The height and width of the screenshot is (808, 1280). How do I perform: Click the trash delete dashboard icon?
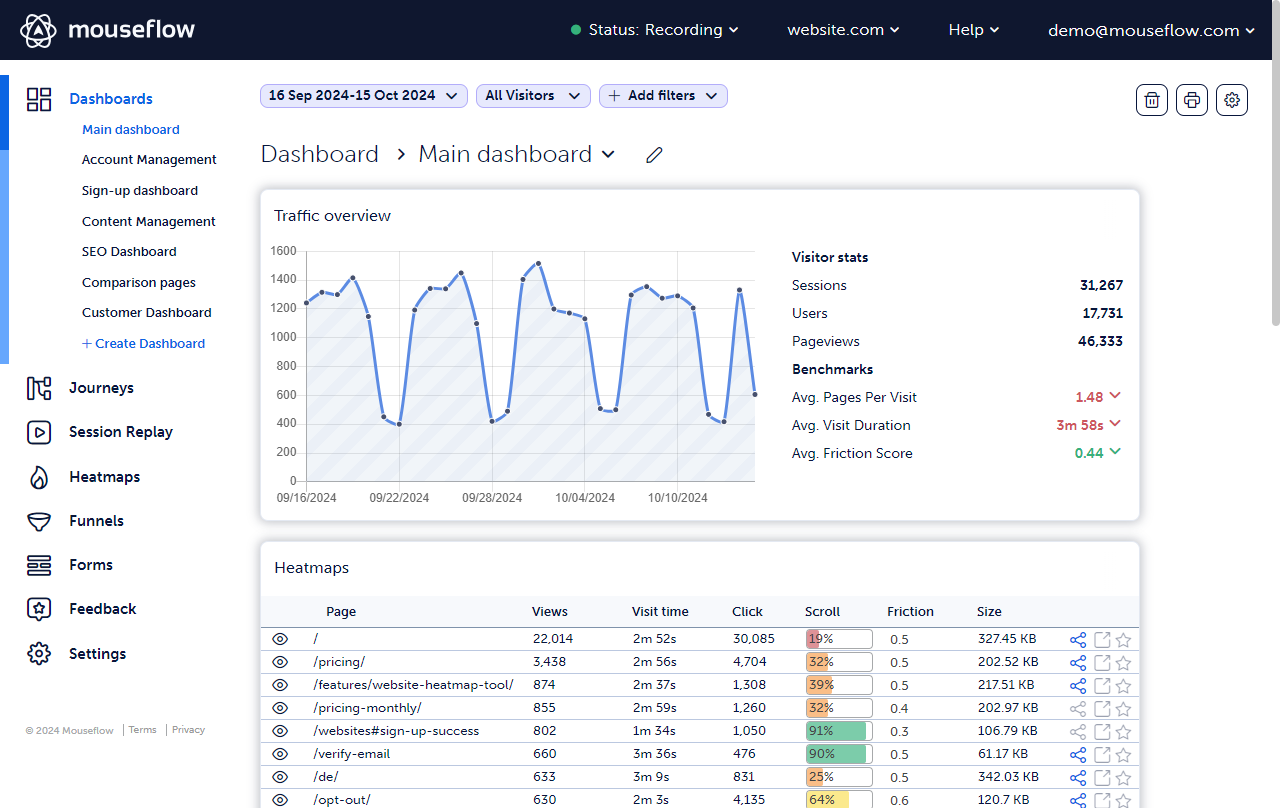[x=1152, y=100]
